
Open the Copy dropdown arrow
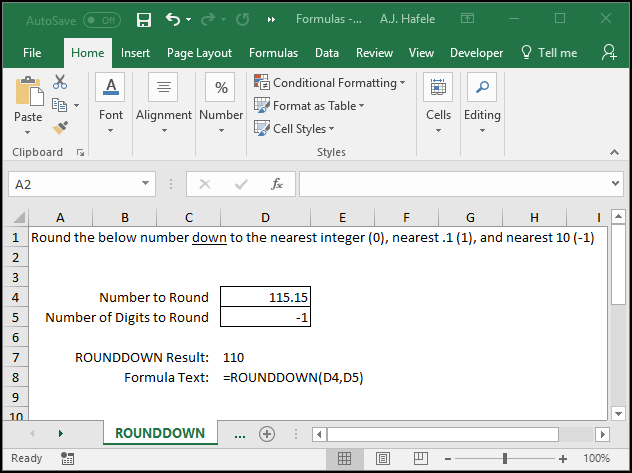pyautogui.click(x=76, y=105)
